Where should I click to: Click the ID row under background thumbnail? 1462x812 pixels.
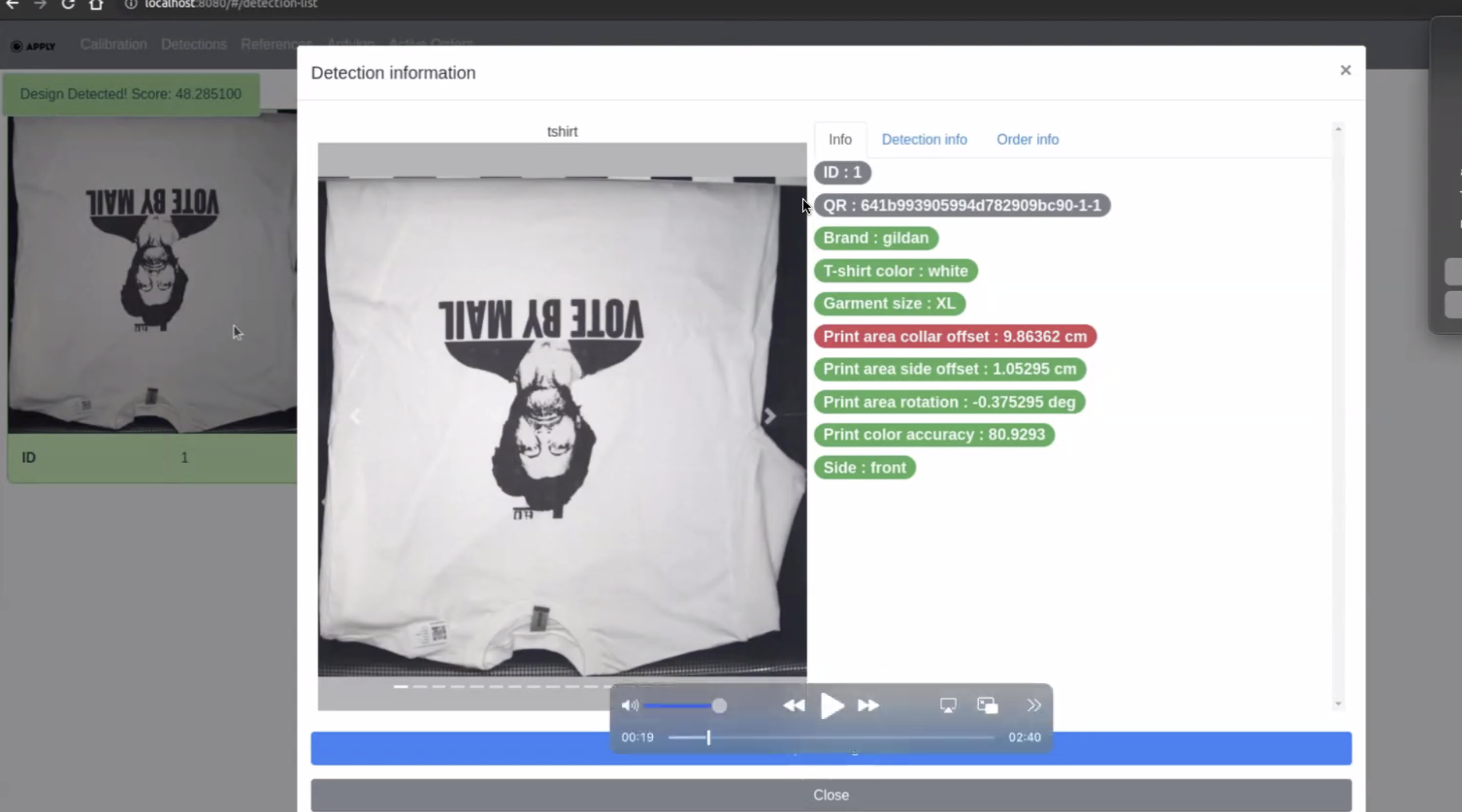tap(152, 457)
